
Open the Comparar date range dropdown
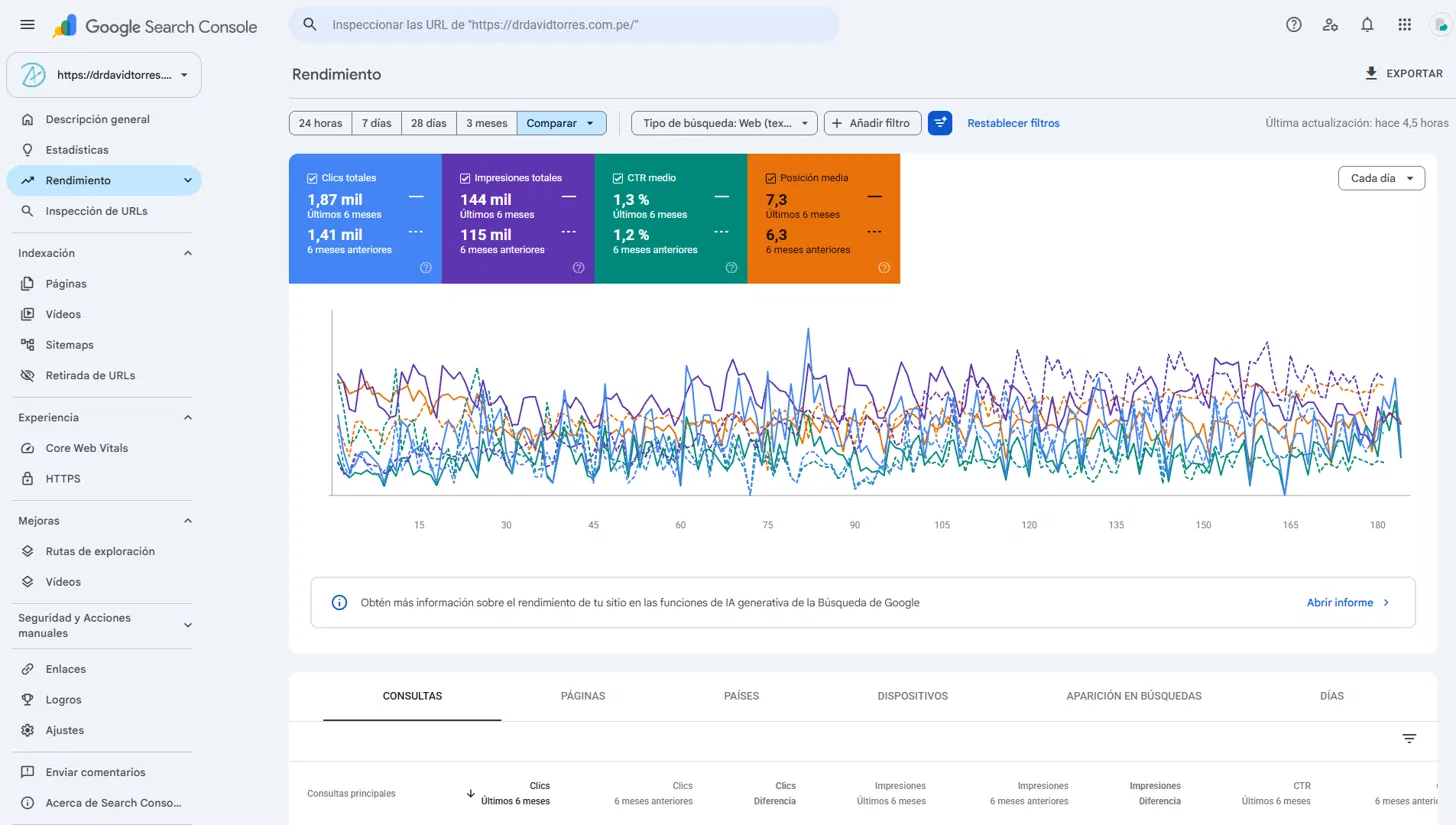click(562, 123)
